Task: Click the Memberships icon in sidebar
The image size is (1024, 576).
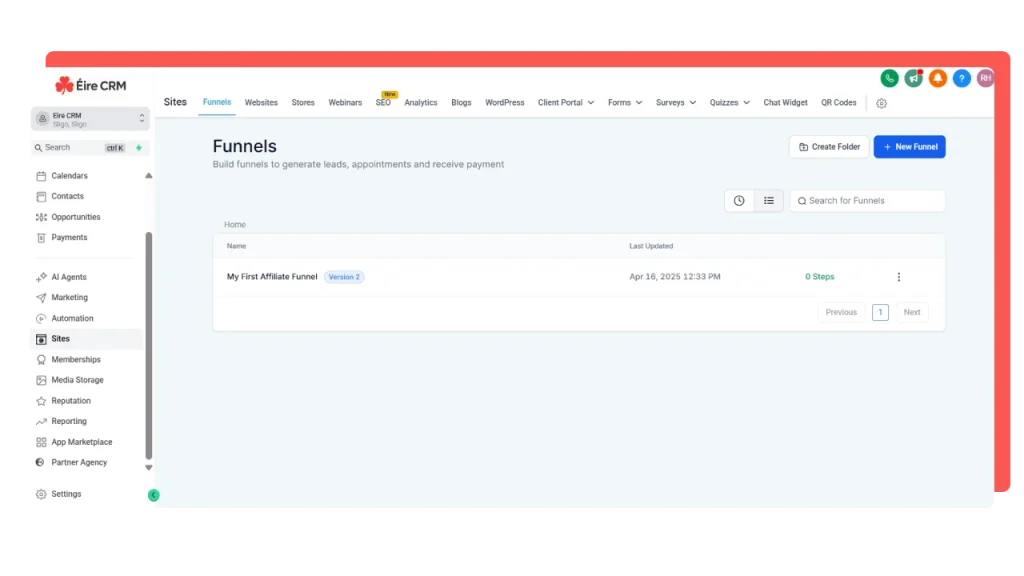Action: (x=41, y=360)
